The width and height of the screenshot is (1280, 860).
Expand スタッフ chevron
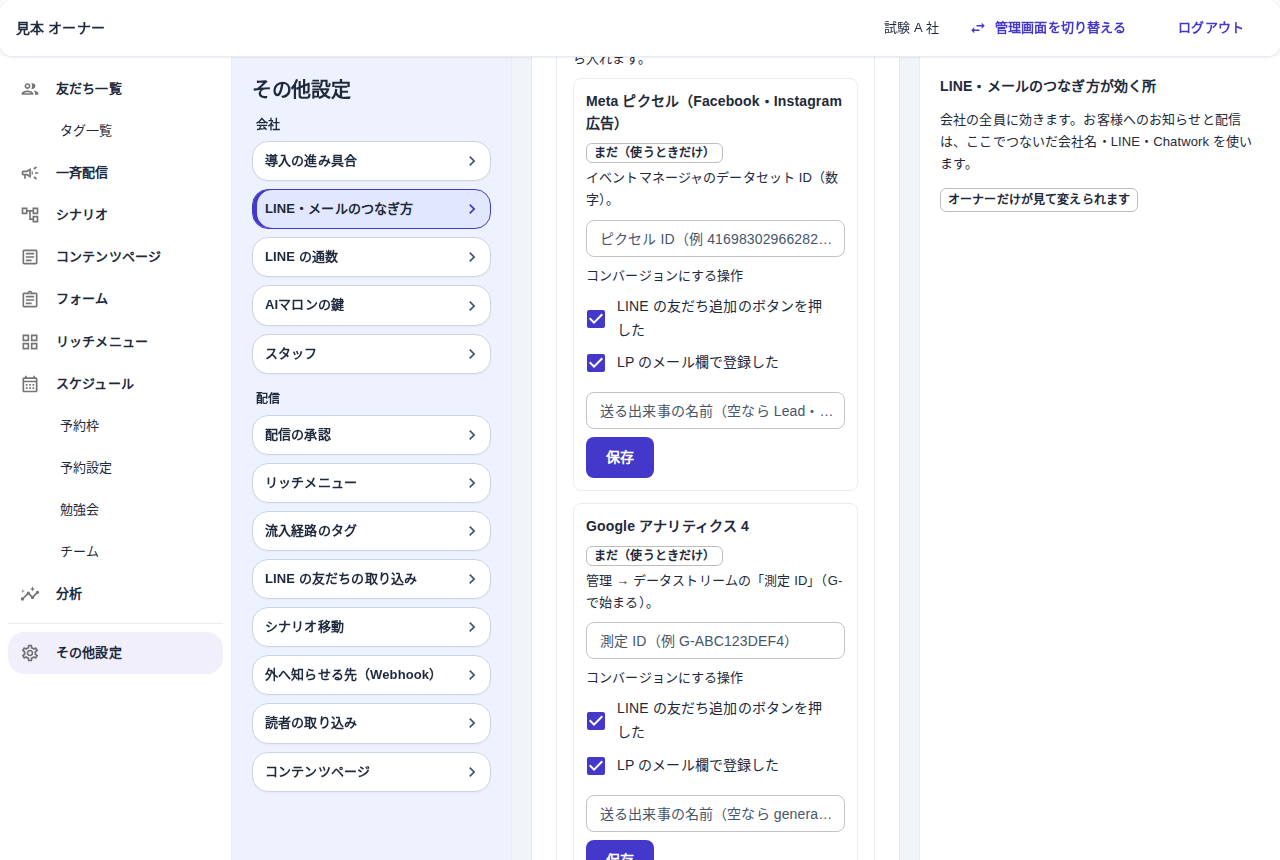coord(472,354)
